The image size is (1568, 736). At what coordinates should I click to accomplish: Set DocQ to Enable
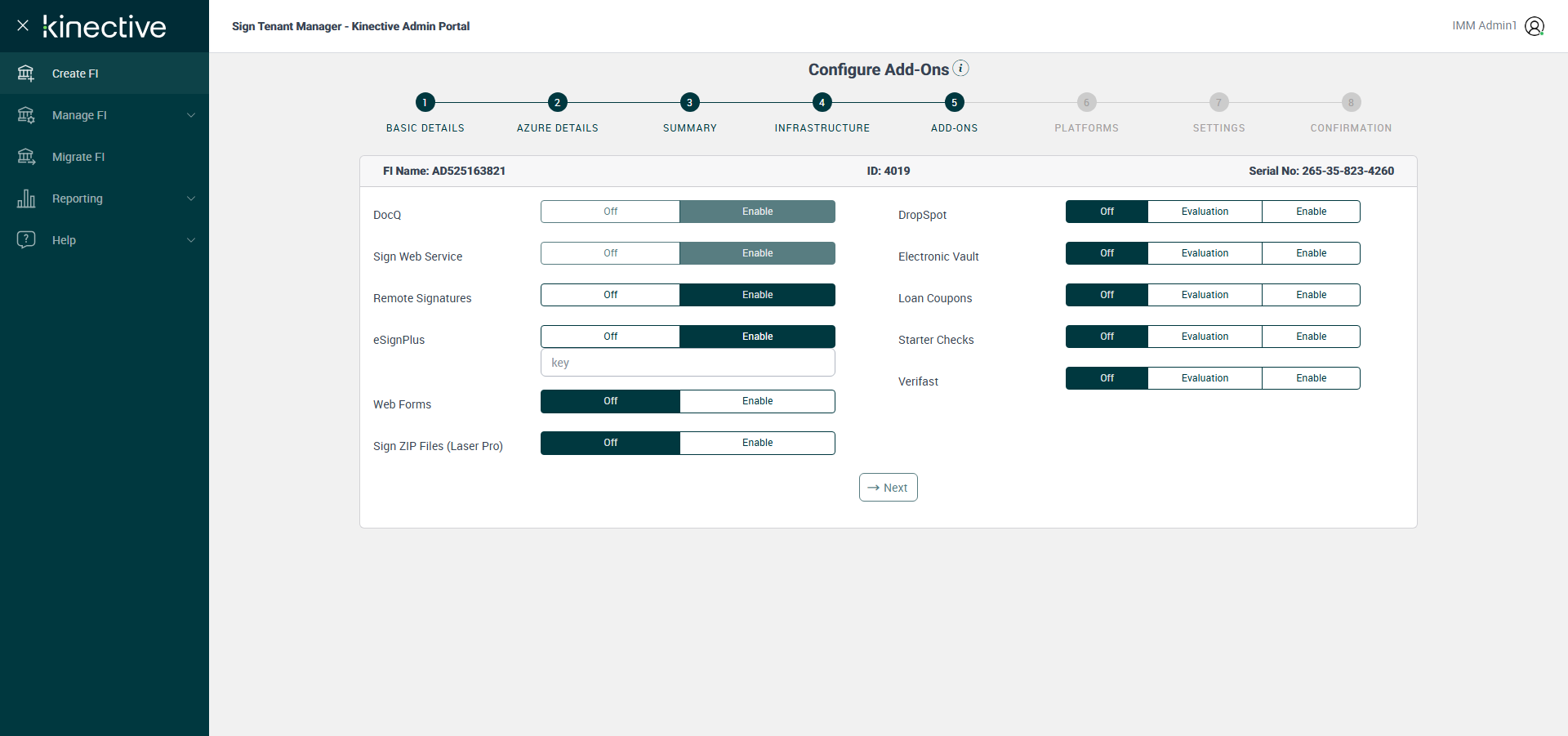coord(757,212)
